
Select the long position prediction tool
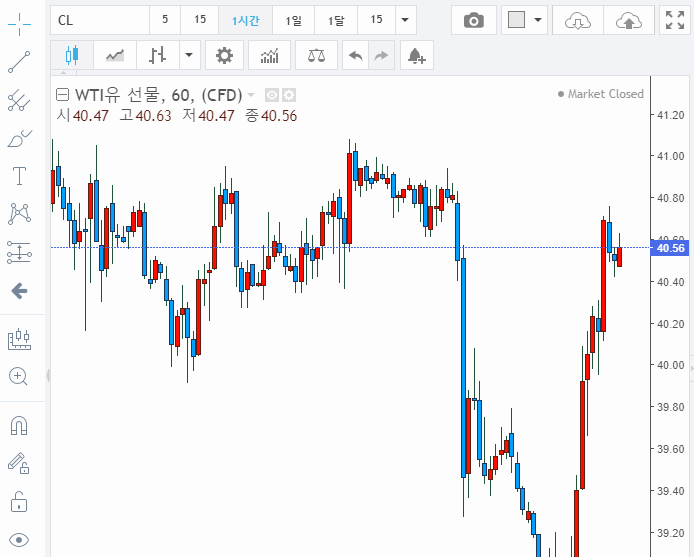19,253
